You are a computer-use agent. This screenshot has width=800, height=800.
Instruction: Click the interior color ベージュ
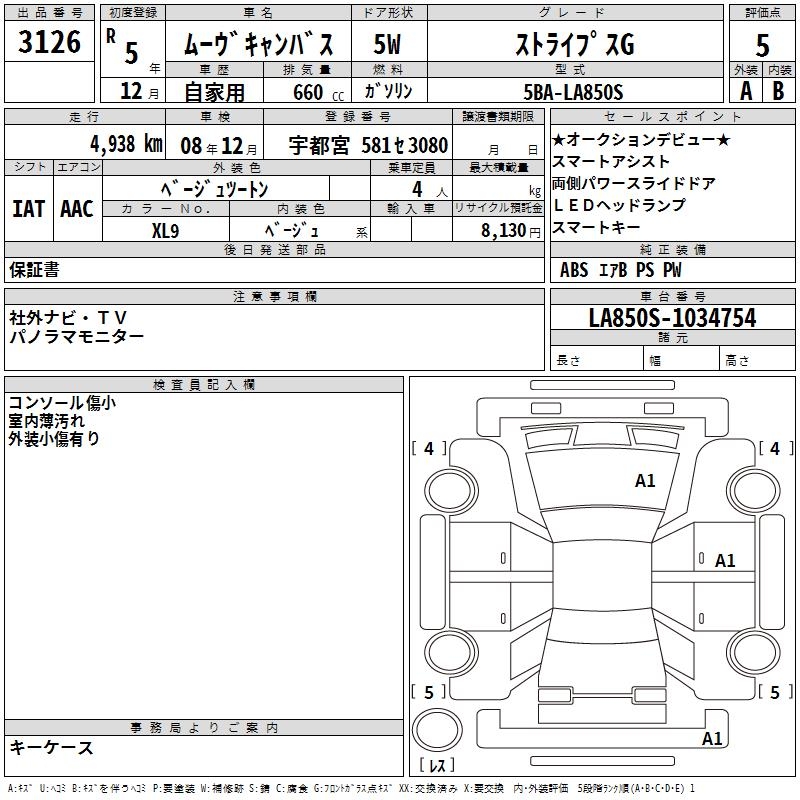coord(291,231)
